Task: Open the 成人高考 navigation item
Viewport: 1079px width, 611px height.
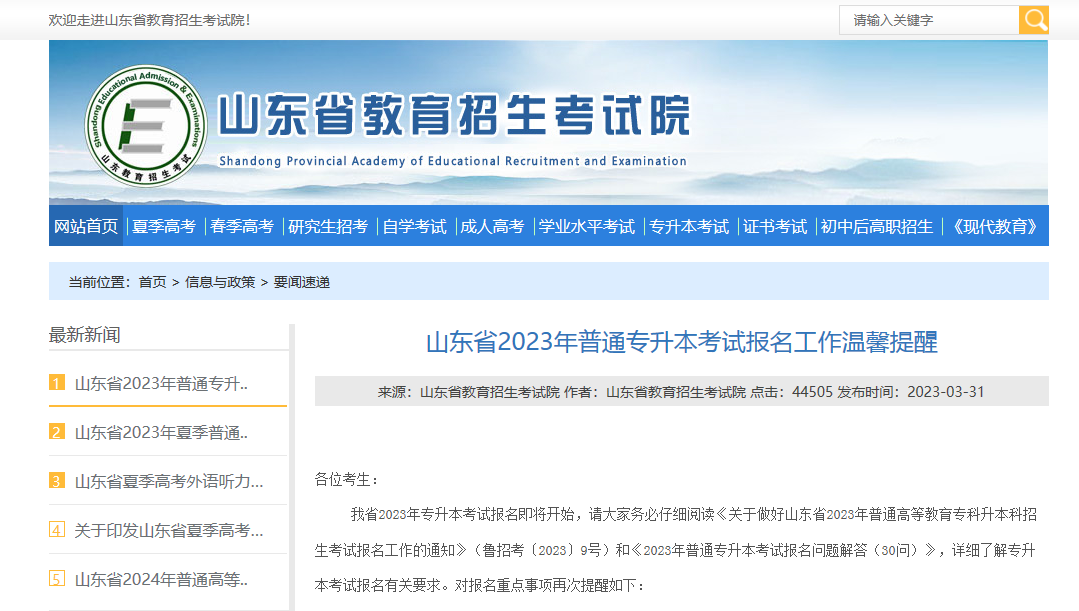Action: click(492, 226)
